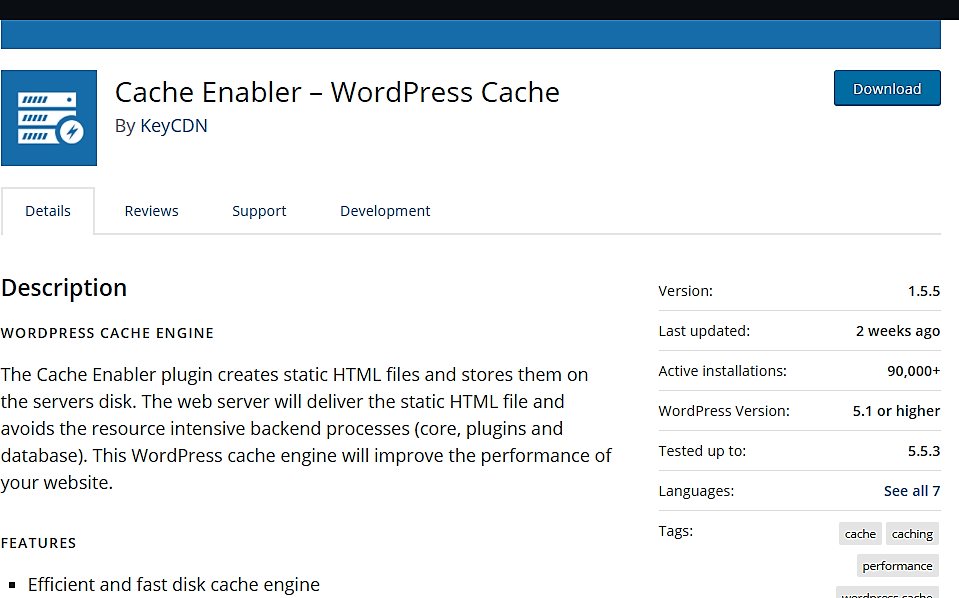Click the Last updated: label
Screen dimensions: 959x598
coord(704,331)
